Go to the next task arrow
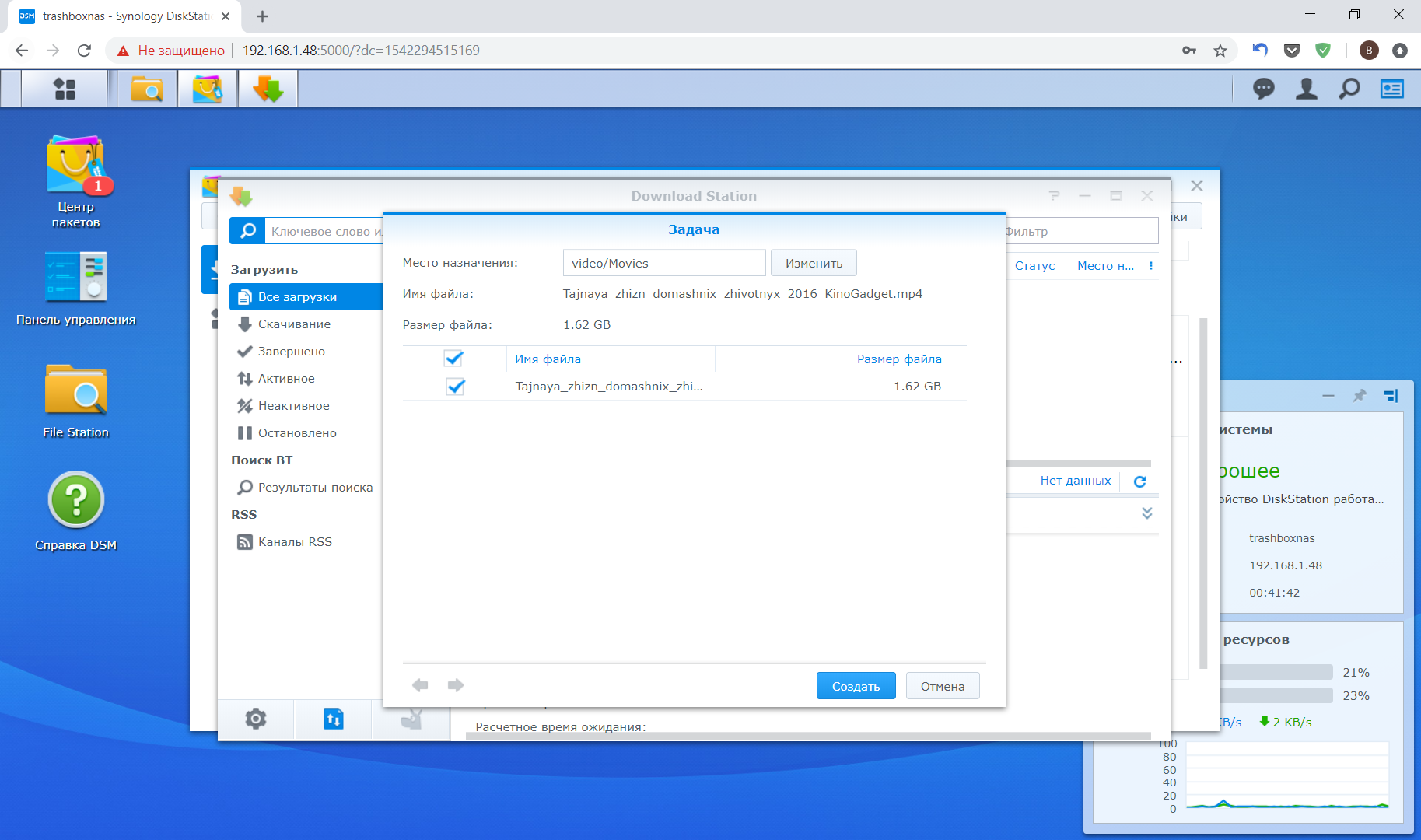 coord(456,685)
